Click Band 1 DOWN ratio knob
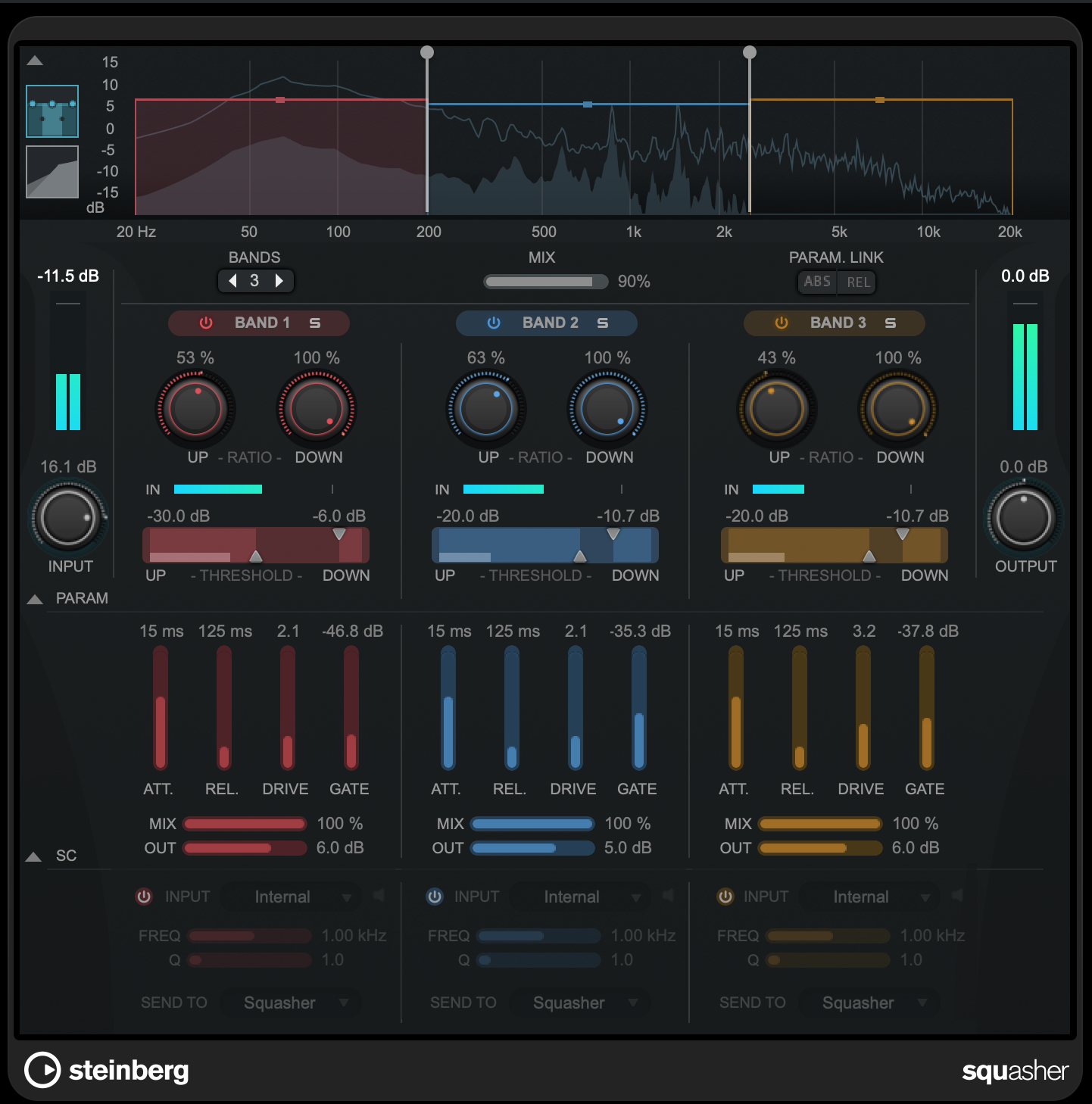Screen dimensions: 1092x1104 tap(317, 409)
